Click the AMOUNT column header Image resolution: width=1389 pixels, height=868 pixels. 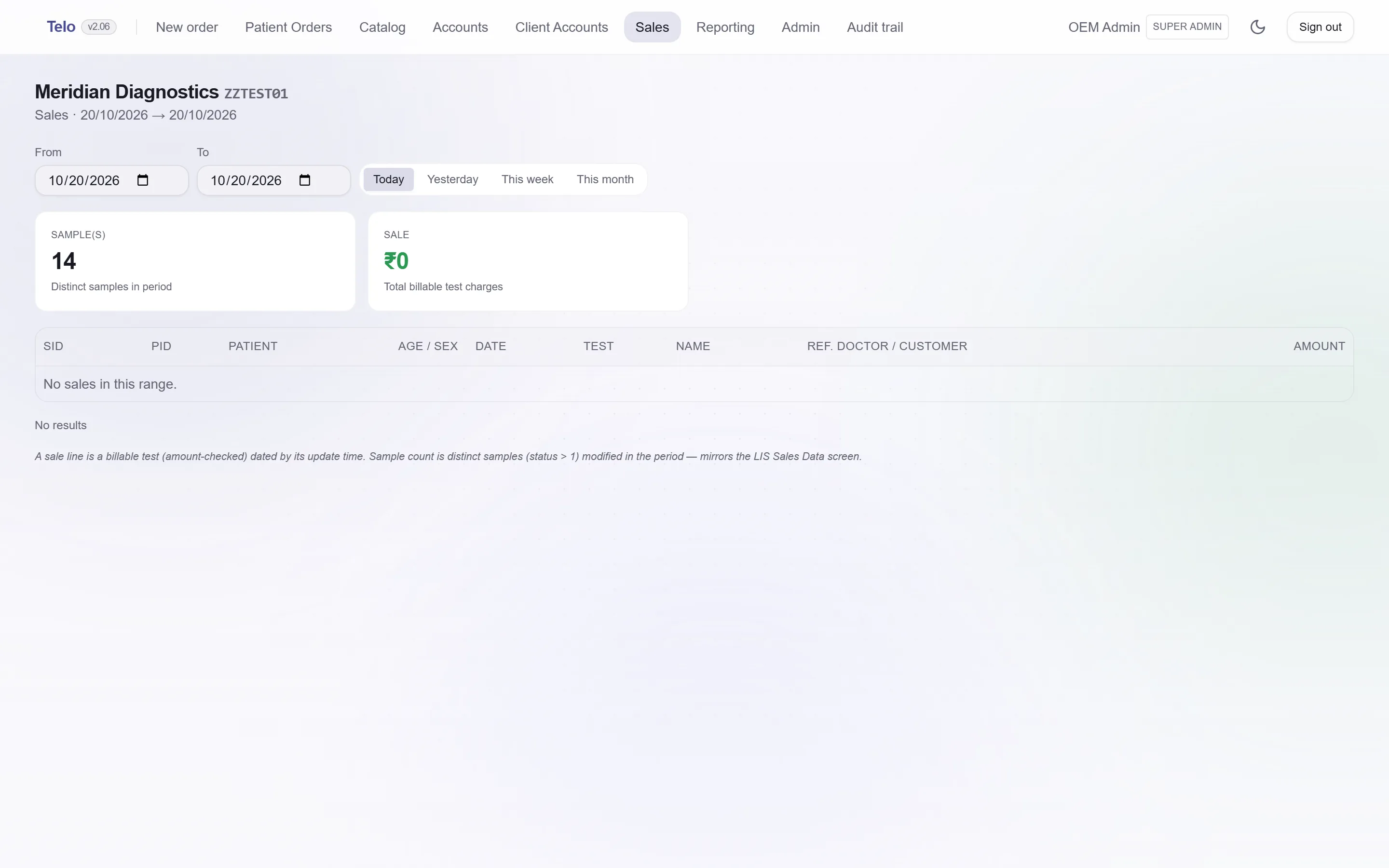click(1319, 346)
